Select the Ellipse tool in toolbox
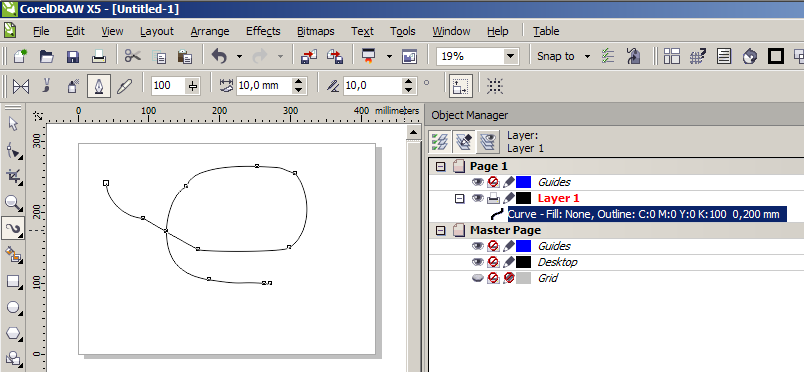The image size is (804, 372). click(x=13, y=307)
